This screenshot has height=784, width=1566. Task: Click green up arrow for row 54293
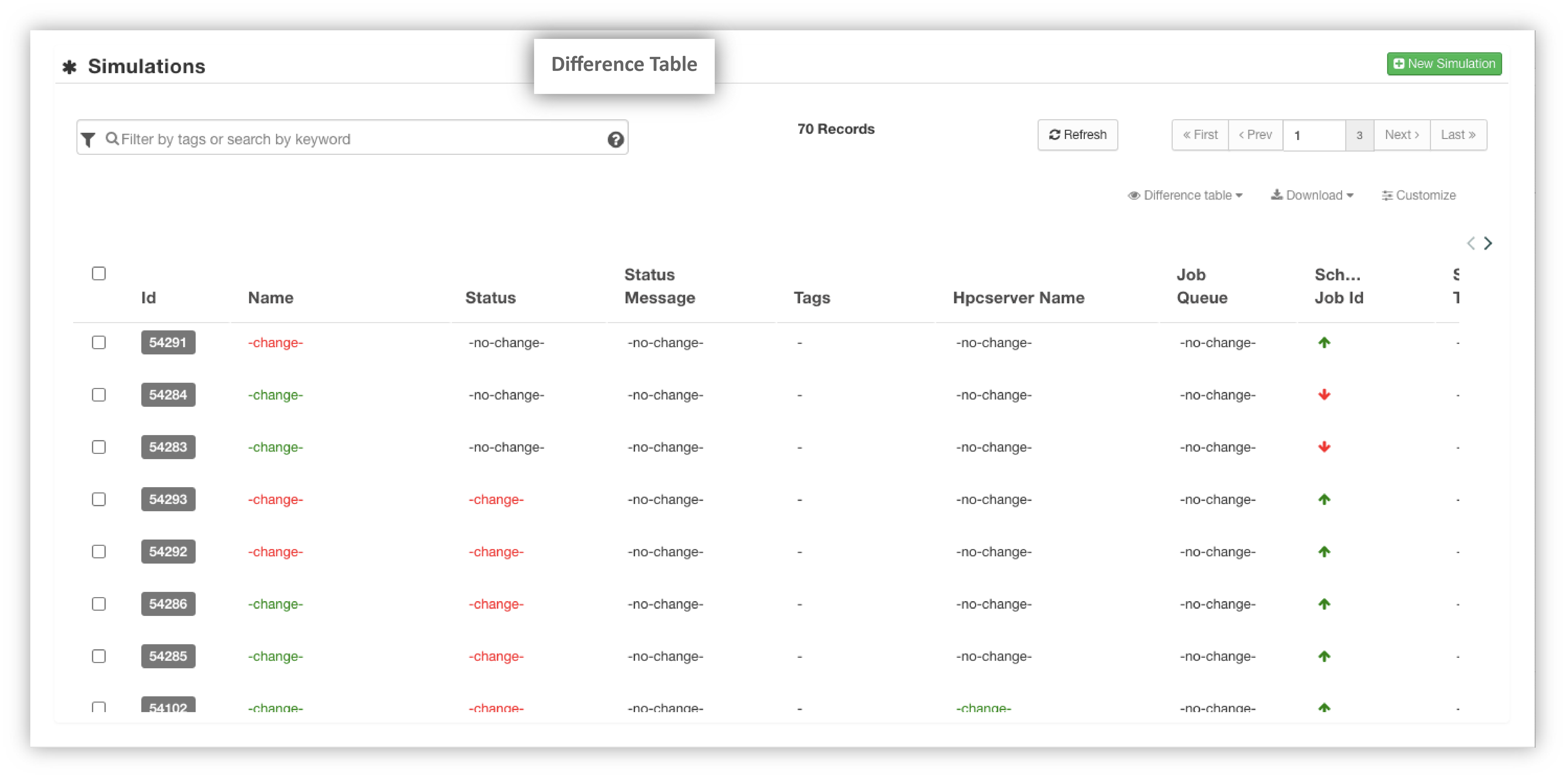[1324, 499]
